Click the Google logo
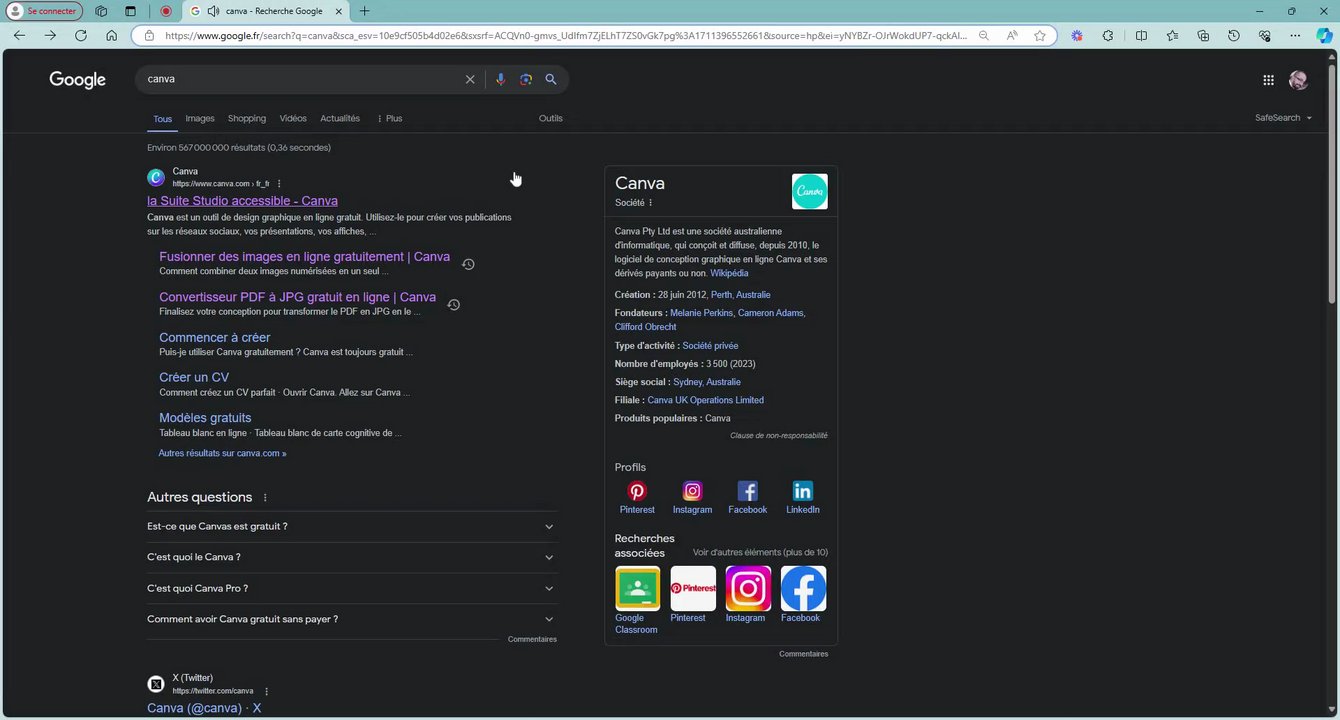The width and height of the screenshot is (1340, 720). coord(77,80)
